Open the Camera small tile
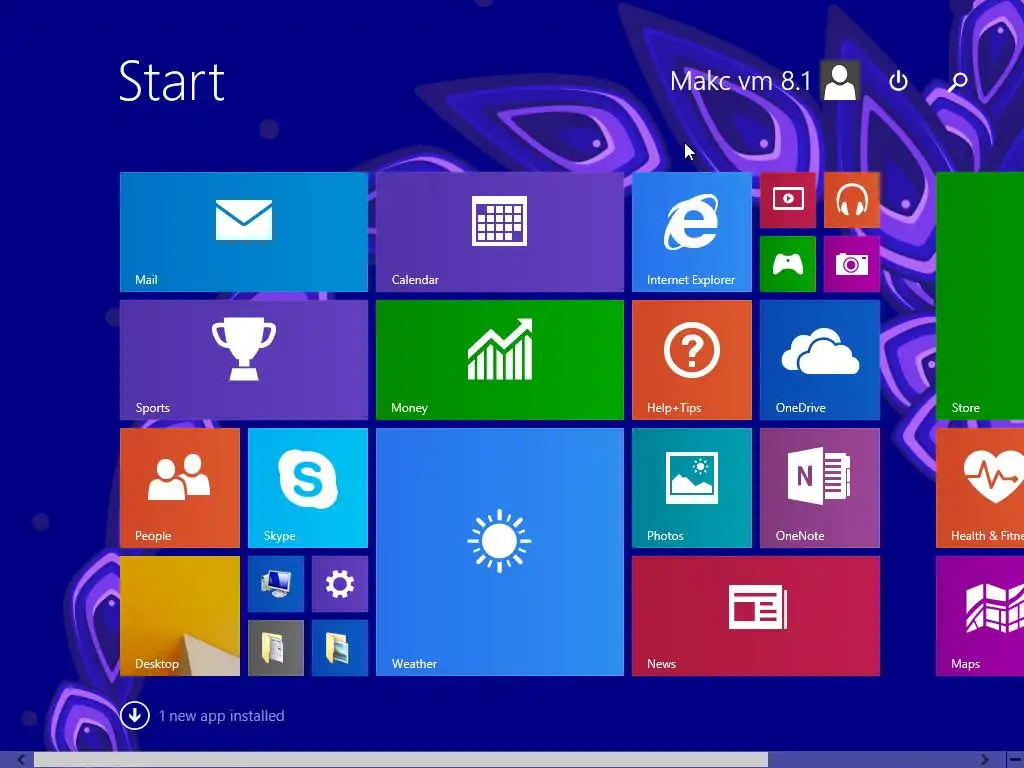Image resolution: width=1024 pixels, height=768 pixels. pyautogui.click(x=852, y=264)
